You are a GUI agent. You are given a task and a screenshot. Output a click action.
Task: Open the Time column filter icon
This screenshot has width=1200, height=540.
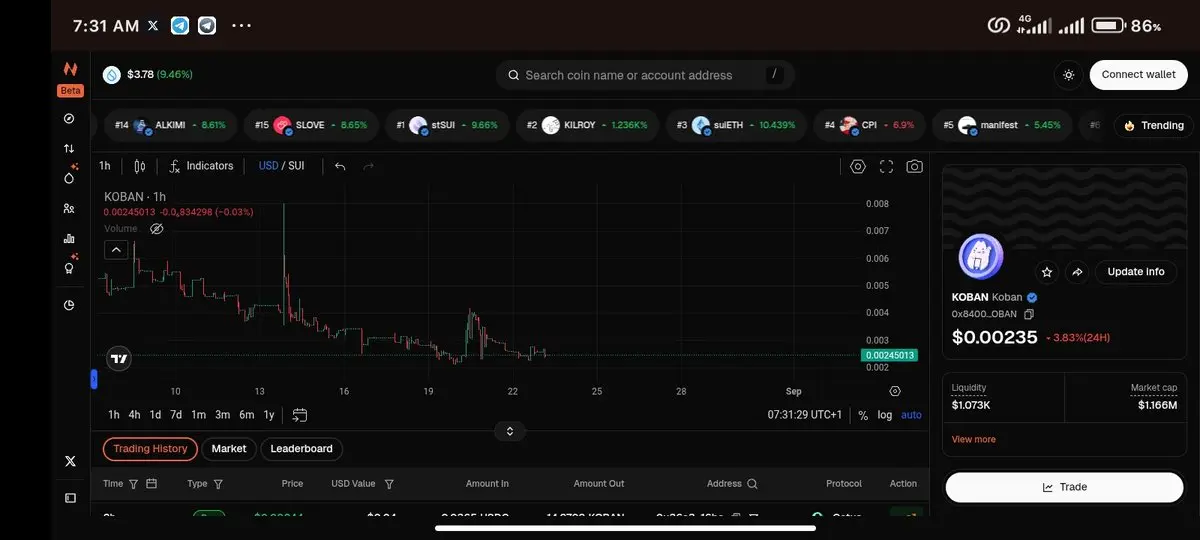pyautogui.click(x=134, y=484)
